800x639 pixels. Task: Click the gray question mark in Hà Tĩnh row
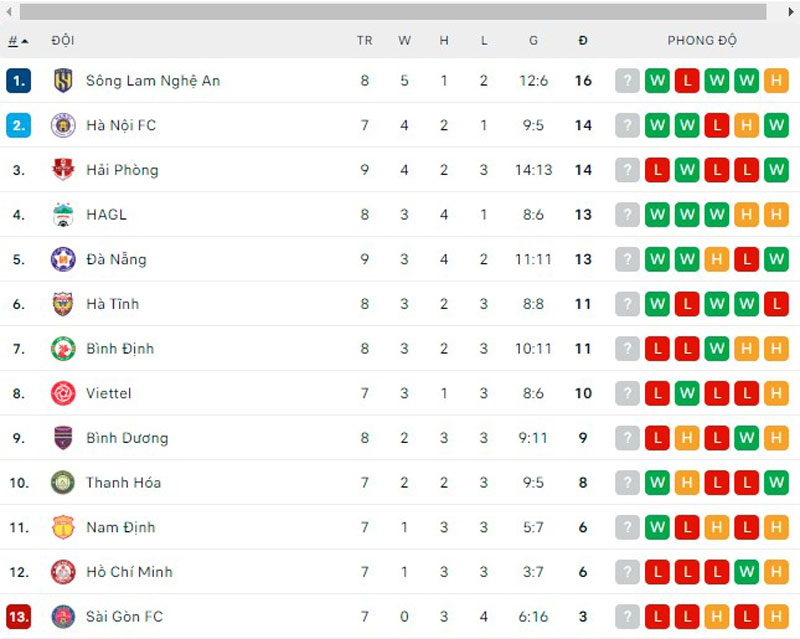628,304
